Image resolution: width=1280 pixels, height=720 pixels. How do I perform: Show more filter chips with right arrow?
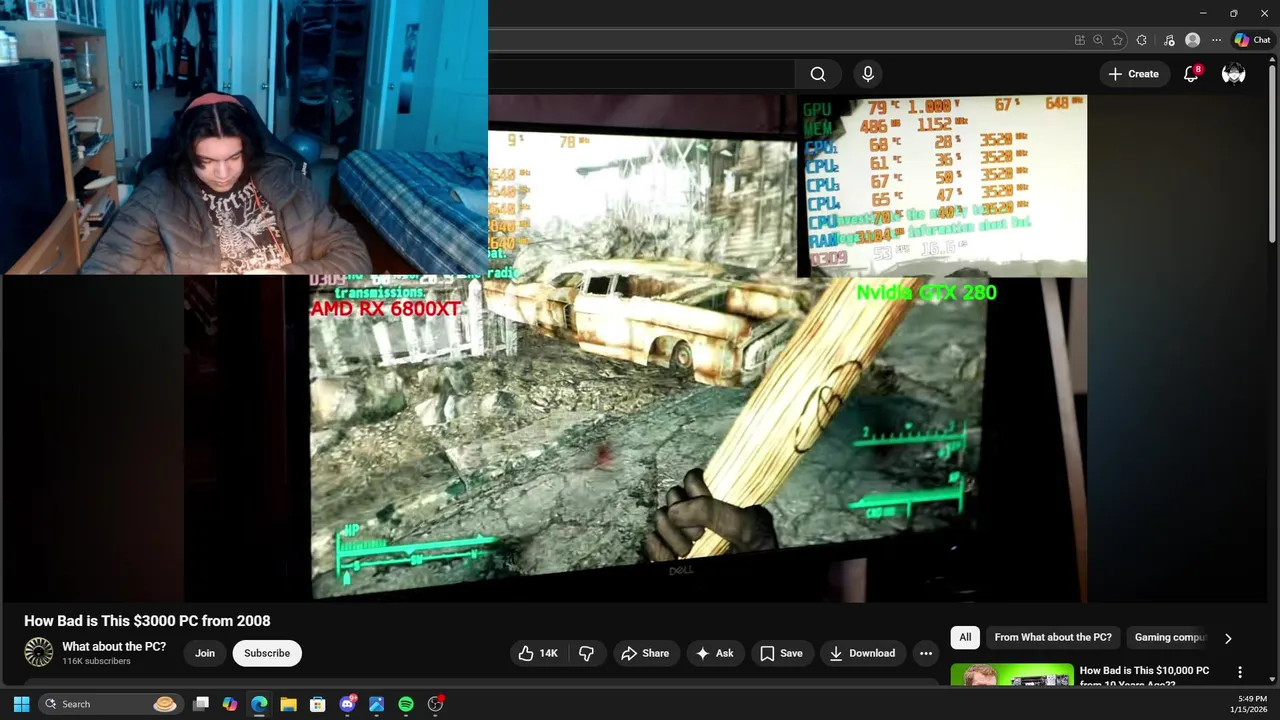click(1228, 638)
